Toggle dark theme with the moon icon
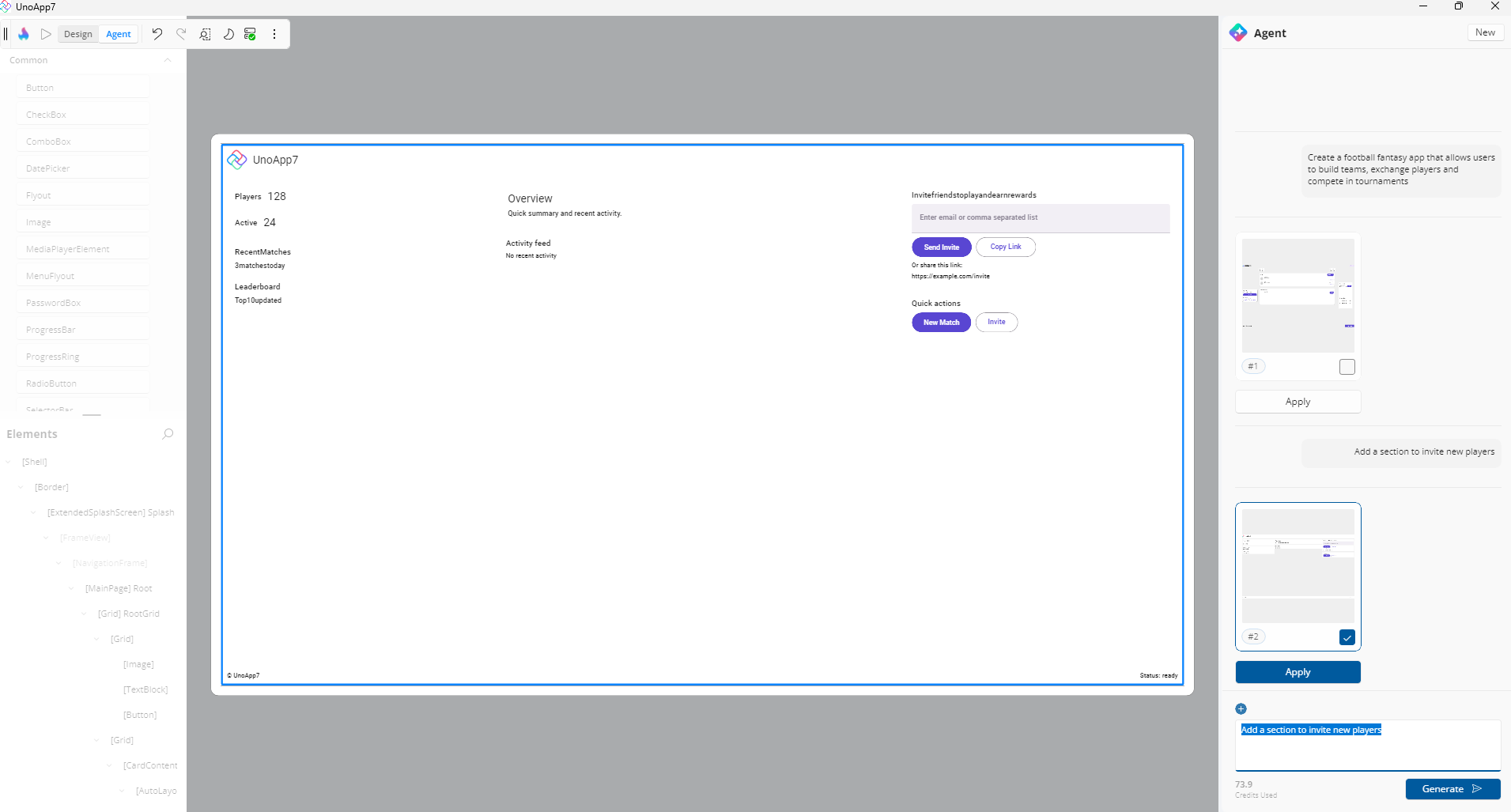Screen dimensions: 1511x812 (x=229, y=34)
